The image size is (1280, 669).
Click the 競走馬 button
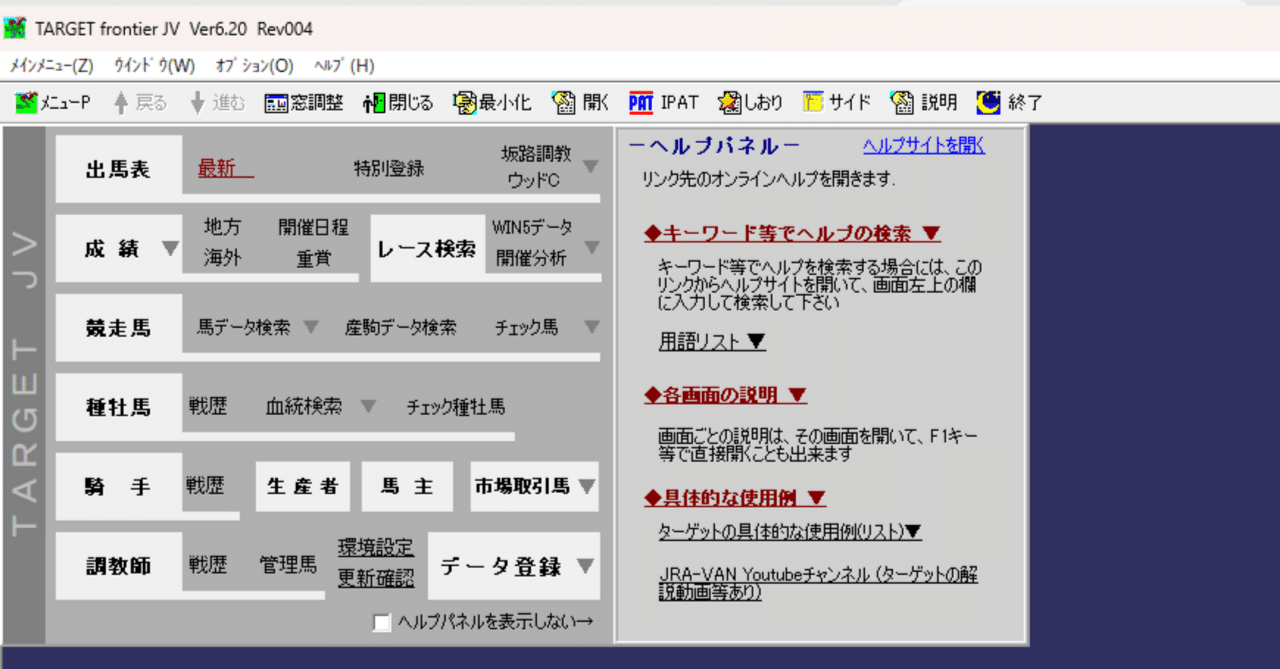(x=119, y=328)
